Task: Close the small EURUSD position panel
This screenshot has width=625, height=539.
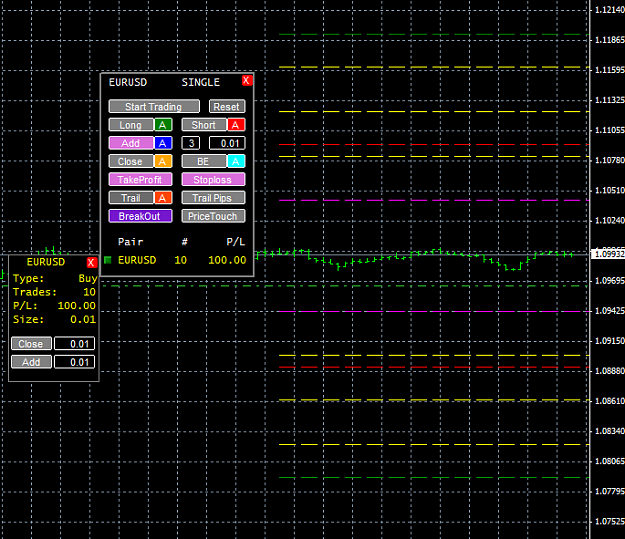Action: click(91, 262)
